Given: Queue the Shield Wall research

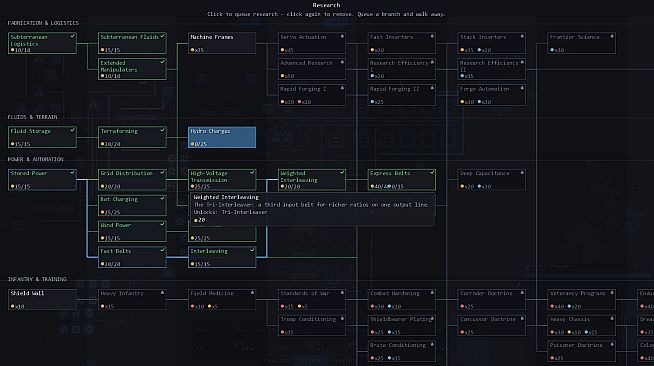Looking at the screenshot, I should (x=42, y=299).
